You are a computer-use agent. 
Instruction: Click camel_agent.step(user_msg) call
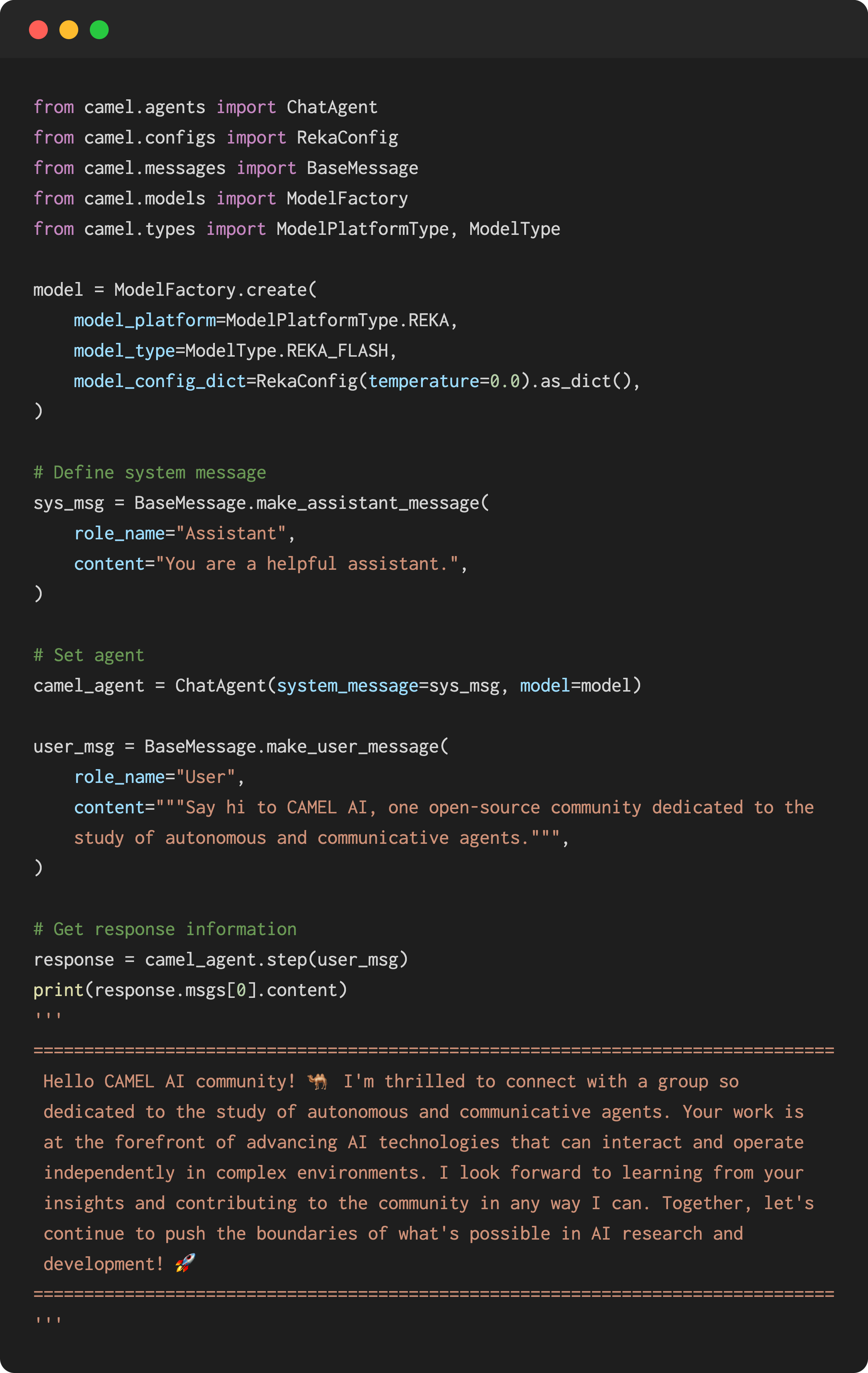point(276,960)
